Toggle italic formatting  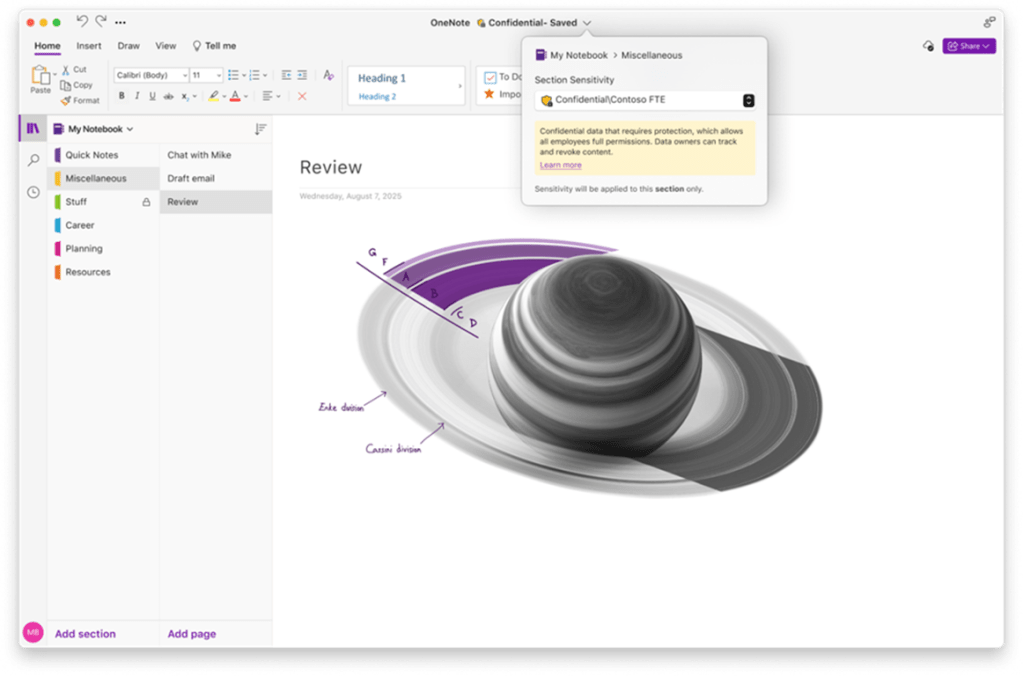(137, 96)
